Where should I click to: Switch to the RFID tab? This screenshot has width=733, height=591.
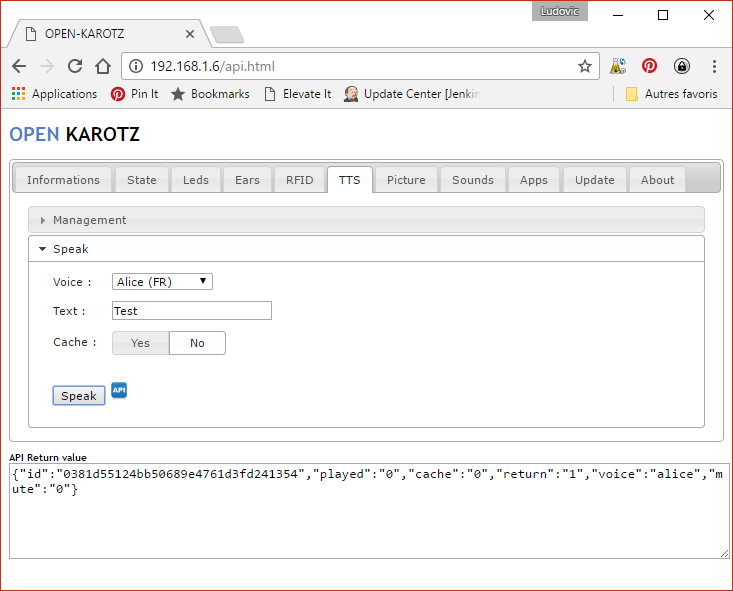point(299,180)
